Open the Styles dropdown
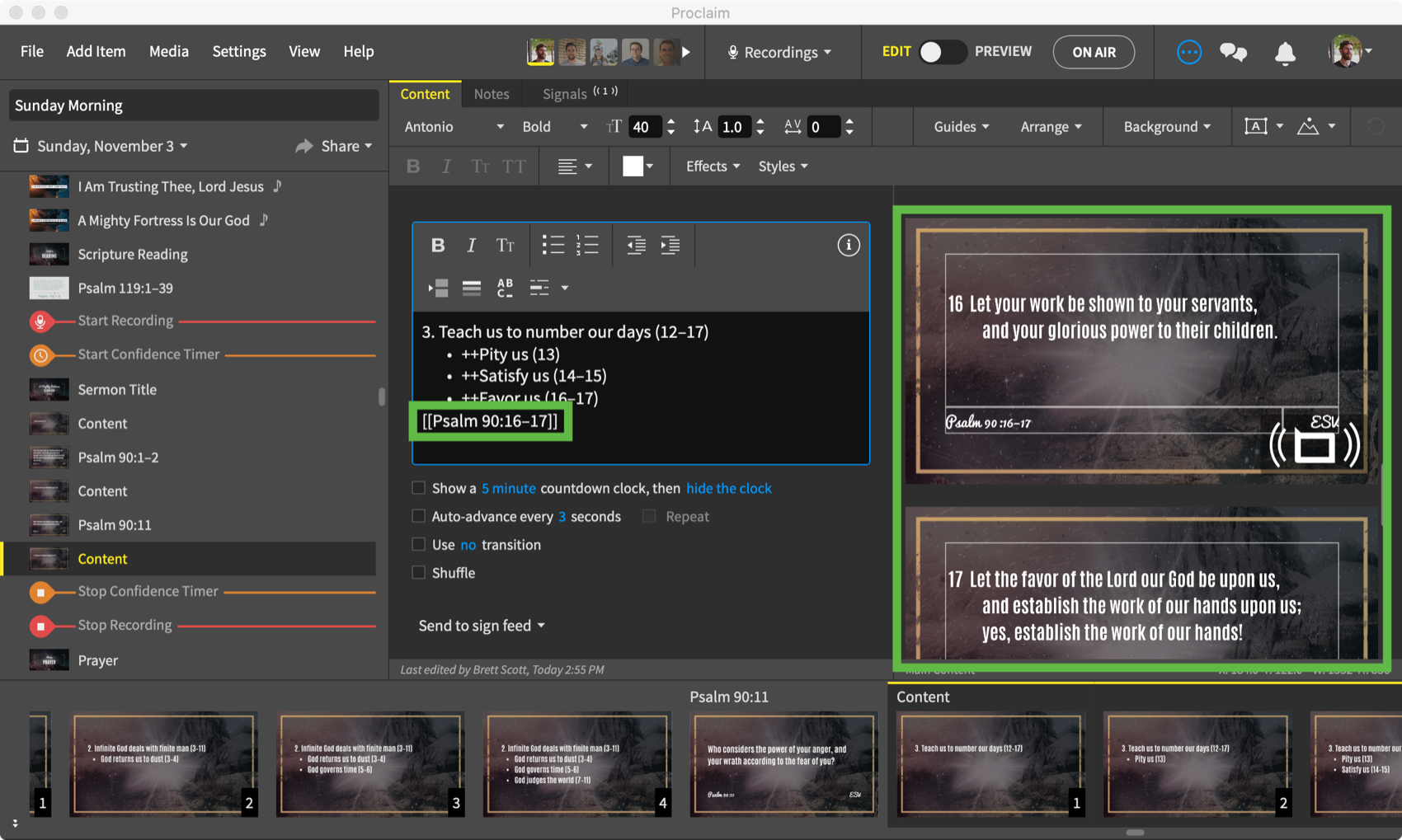Viewport: 1402px width, 840px height. (783, 167)
